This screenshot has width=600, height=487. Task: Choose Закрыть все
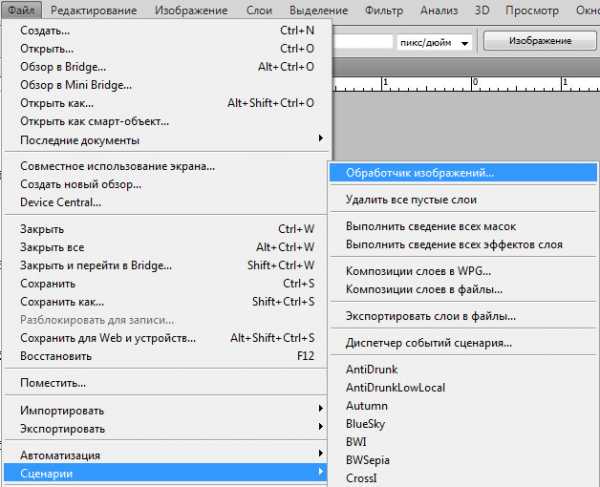[167, 247]
